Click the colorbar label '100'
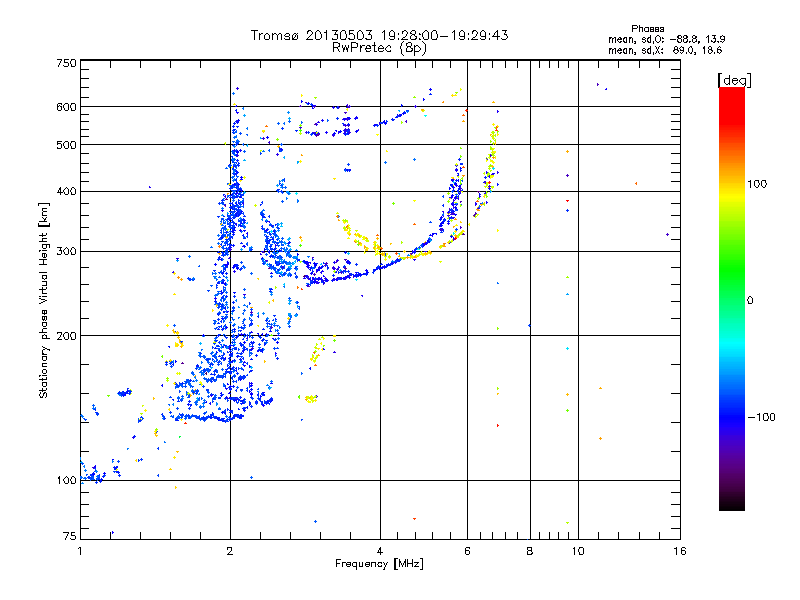The width and height of the screenshot is (800, 600). click(x=757, y=184)
